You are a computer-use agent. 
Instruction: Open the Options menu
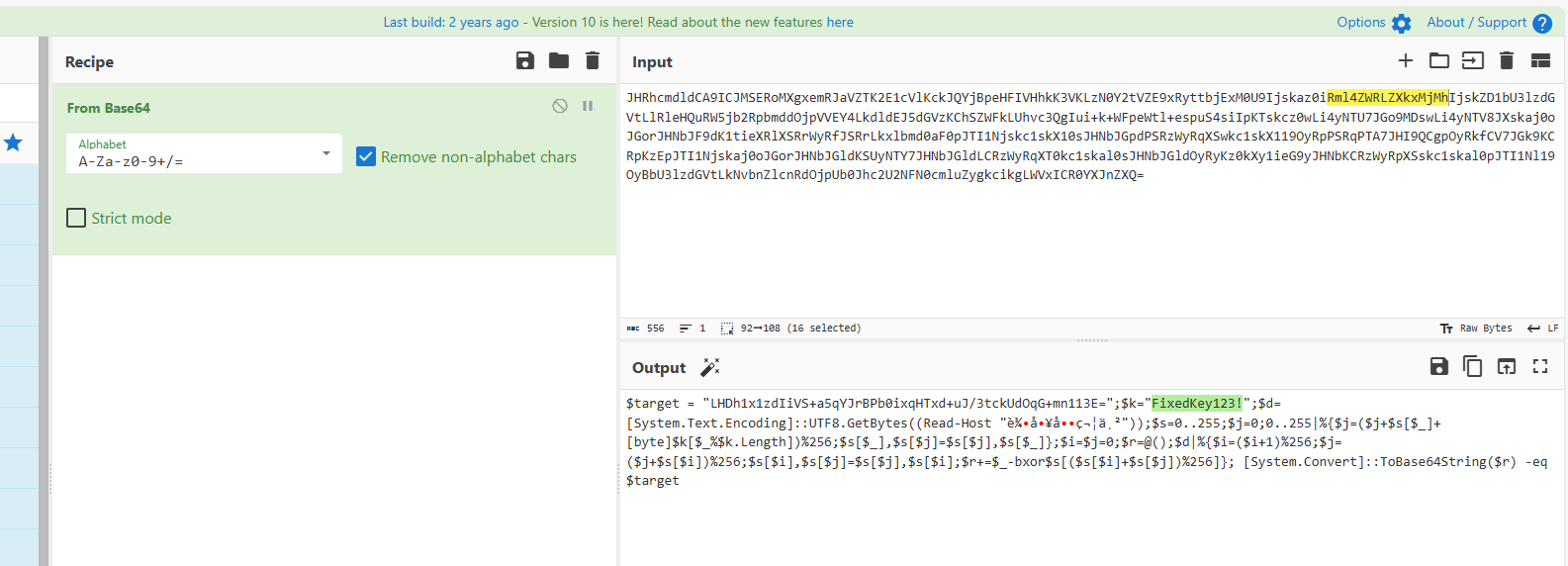(x=1373, y=23)
